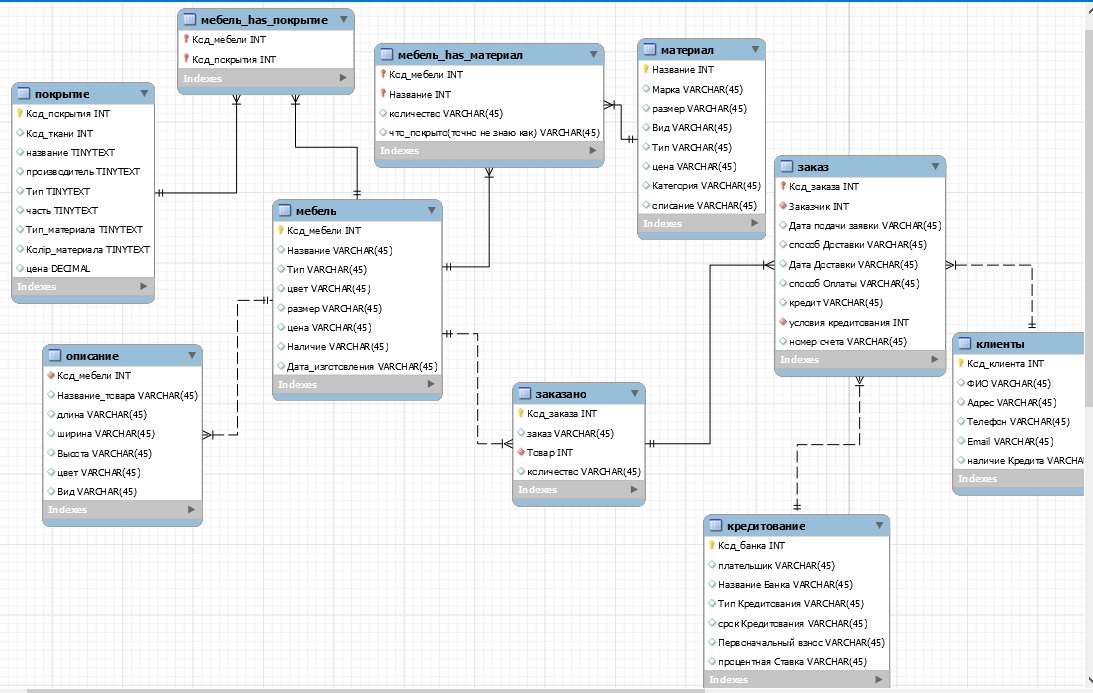Click the table icon in заказано header
Screen dimensions: 1093x693
pyautogui.click(x=525, y=394)
